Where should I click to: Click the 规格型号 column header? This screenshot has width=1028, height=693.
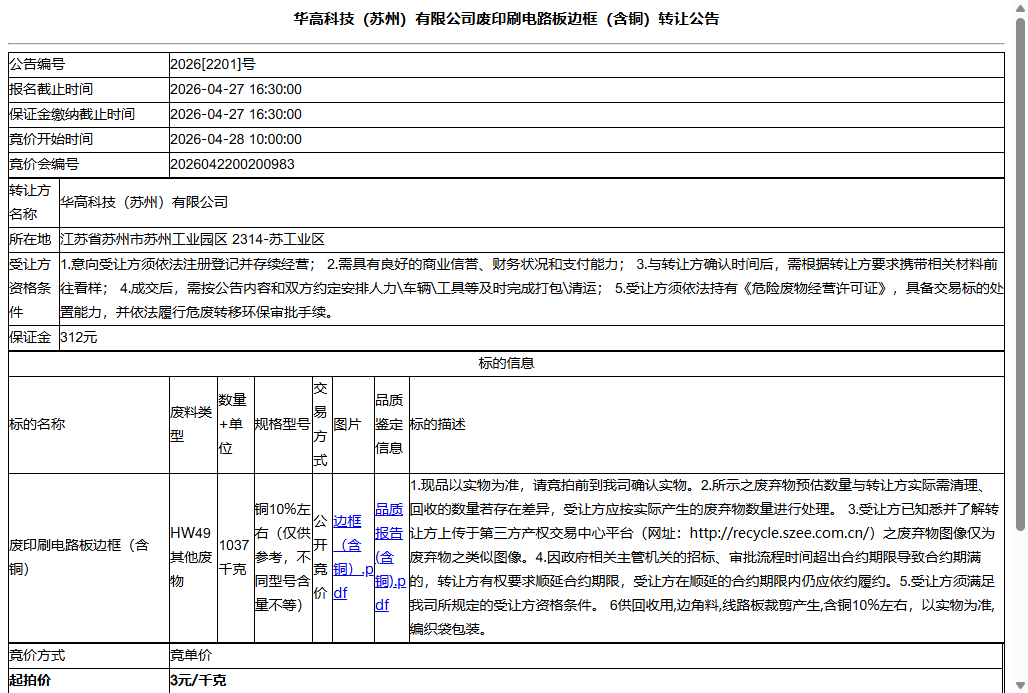click(x=283, y=425)
